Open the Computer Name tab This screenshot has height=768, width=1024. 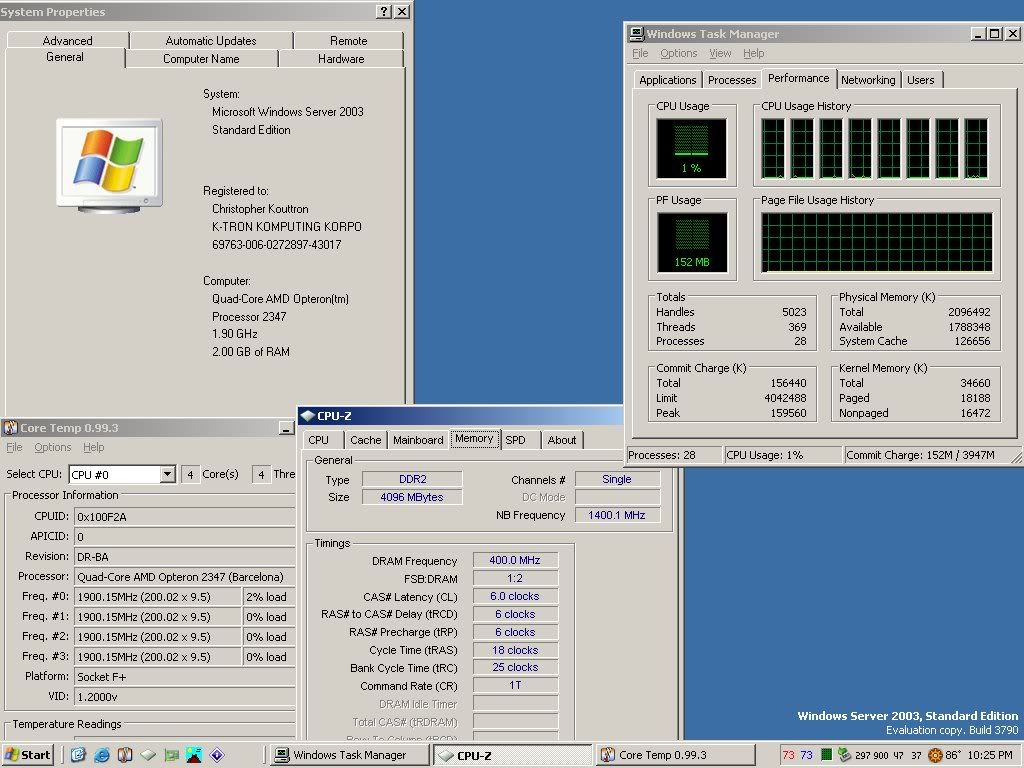tap(201, 59)
